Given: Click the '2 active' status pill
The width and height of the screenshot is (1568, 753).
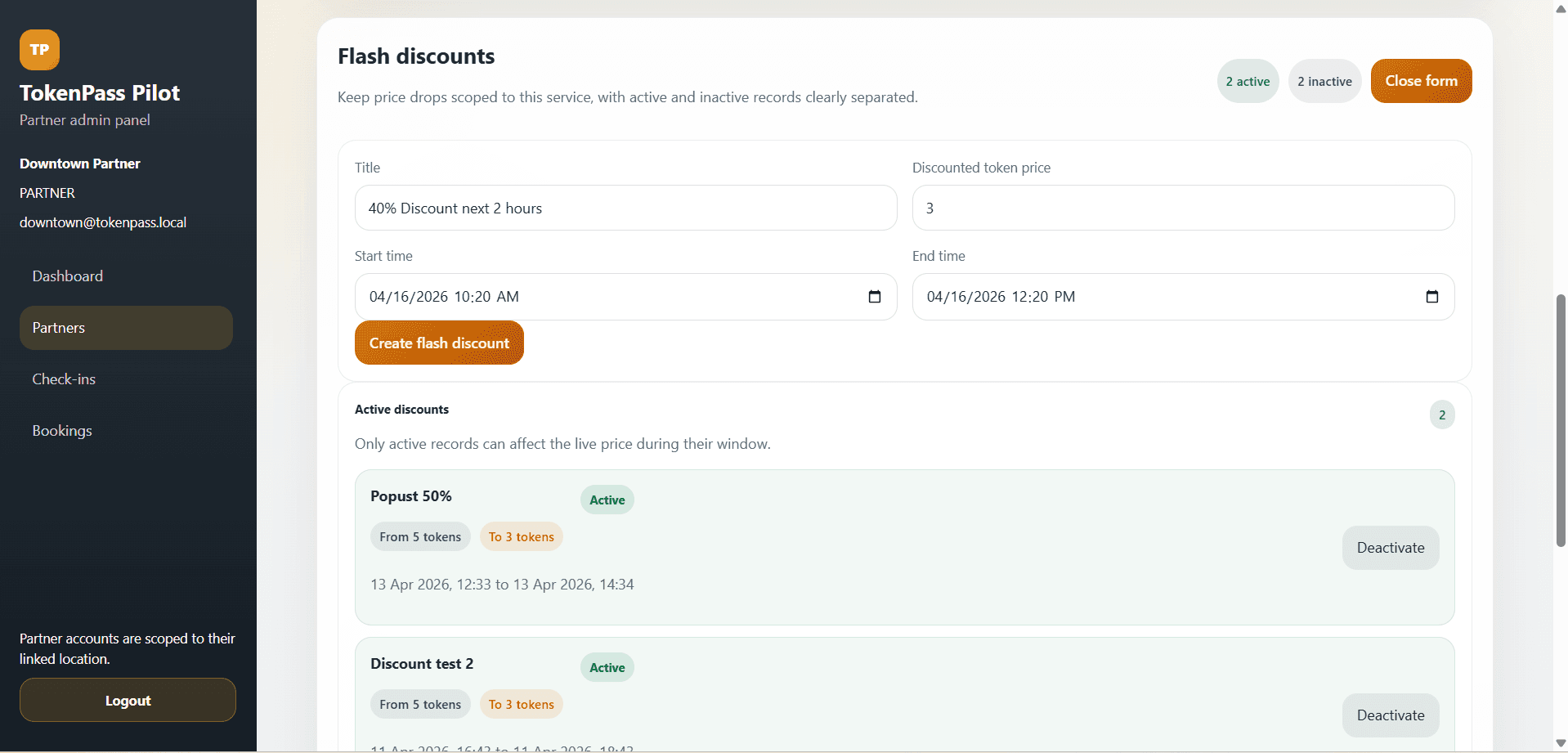Looking at the screenshot, I should [x=1247, y=81].
